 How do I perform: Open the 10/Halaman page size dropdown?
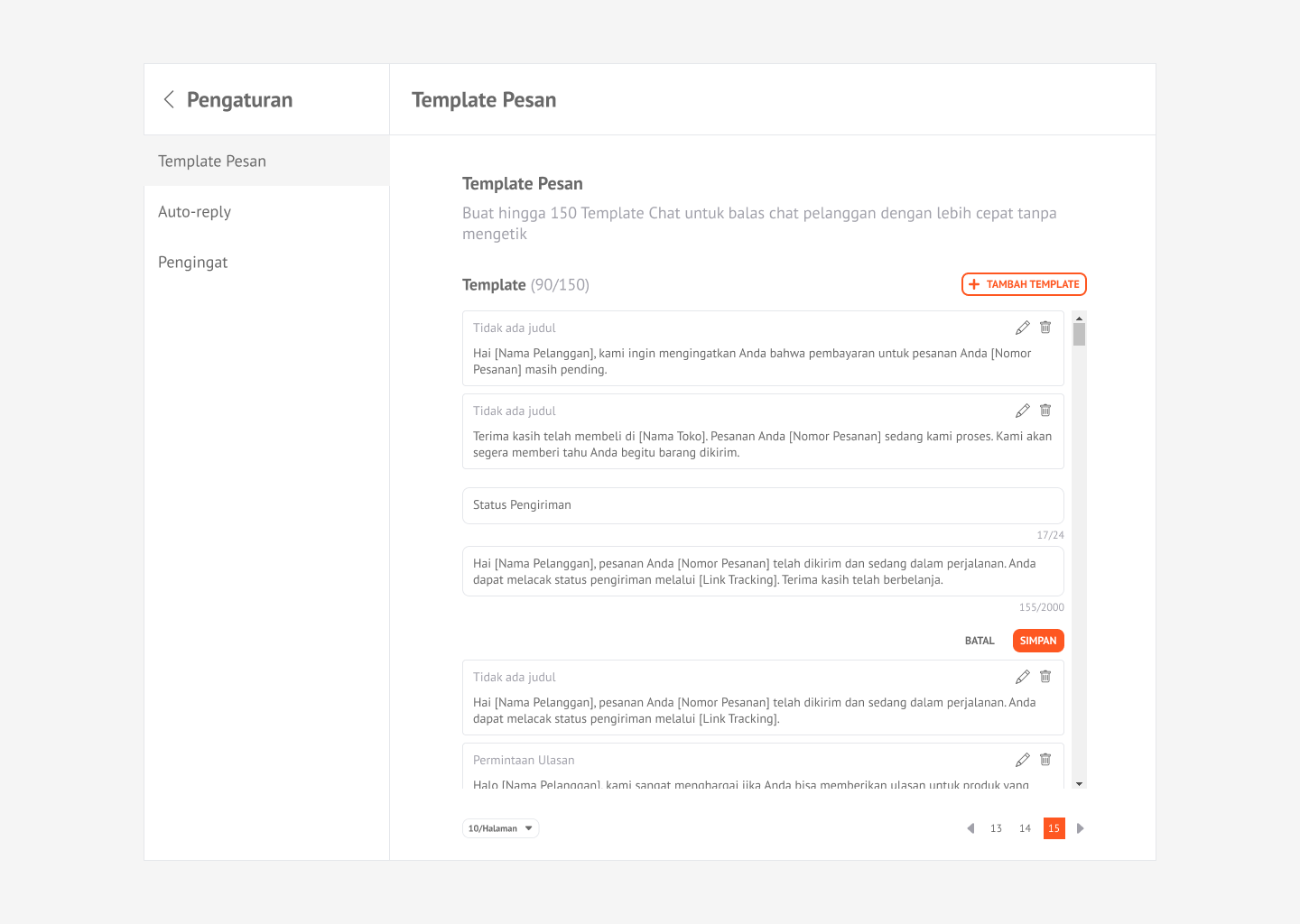[500, 828]
